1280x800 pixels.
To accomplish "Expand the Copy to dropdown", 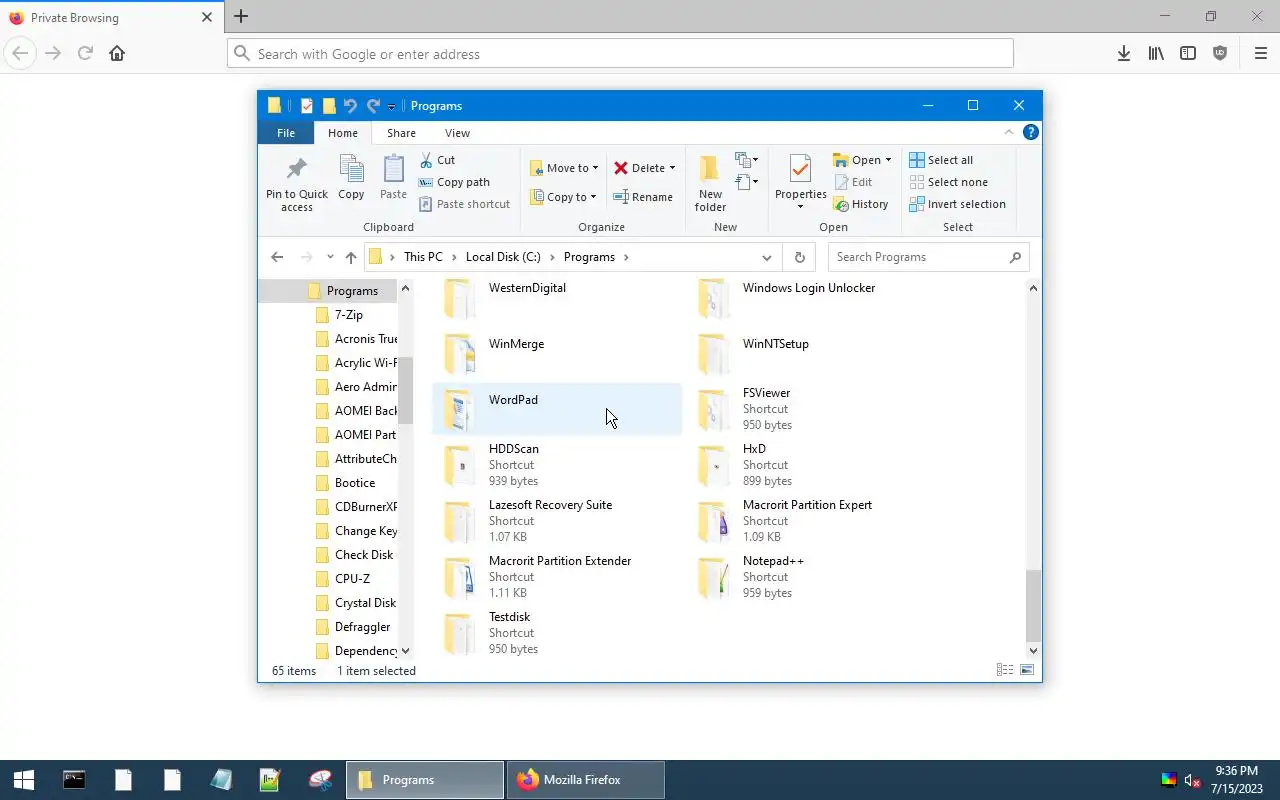I will [x=593, y=197].
